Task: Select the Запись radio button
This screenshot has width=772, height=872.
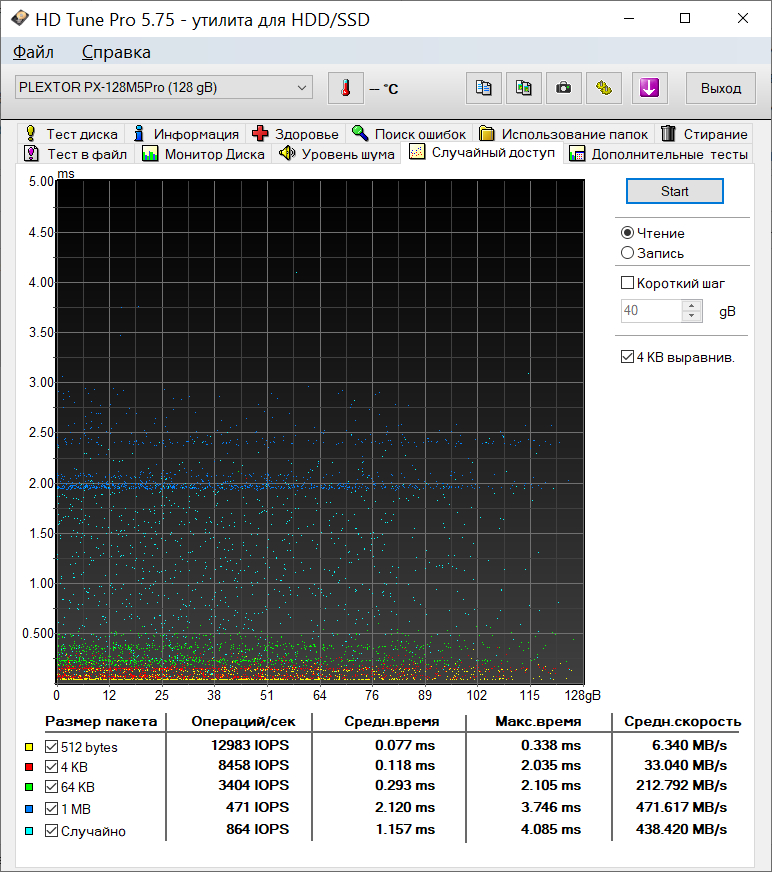Action: point(627,253)
